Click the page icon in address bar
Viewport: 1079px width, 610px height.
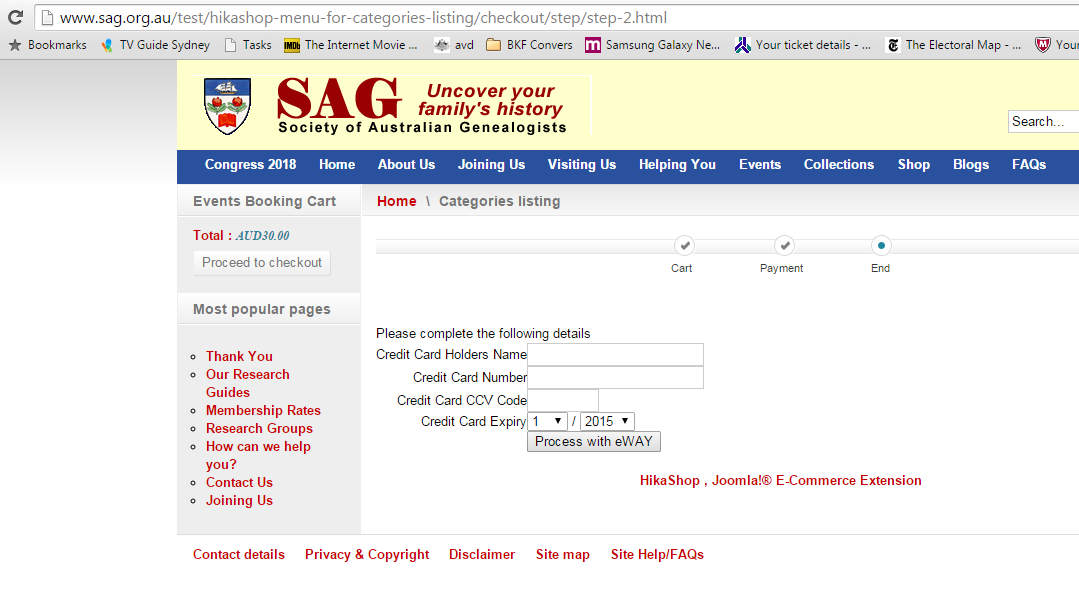click(x=47, y=18)
